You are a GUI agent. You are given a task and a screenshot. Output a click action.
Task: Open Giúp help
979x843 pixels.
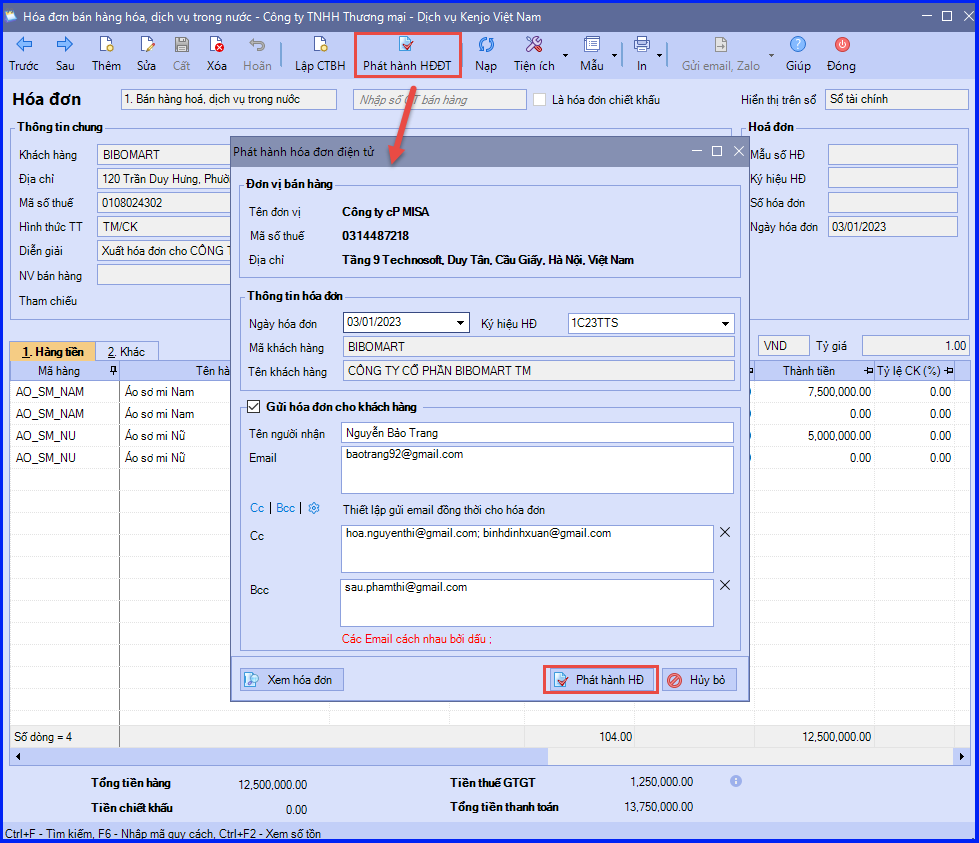coord(798,54)
